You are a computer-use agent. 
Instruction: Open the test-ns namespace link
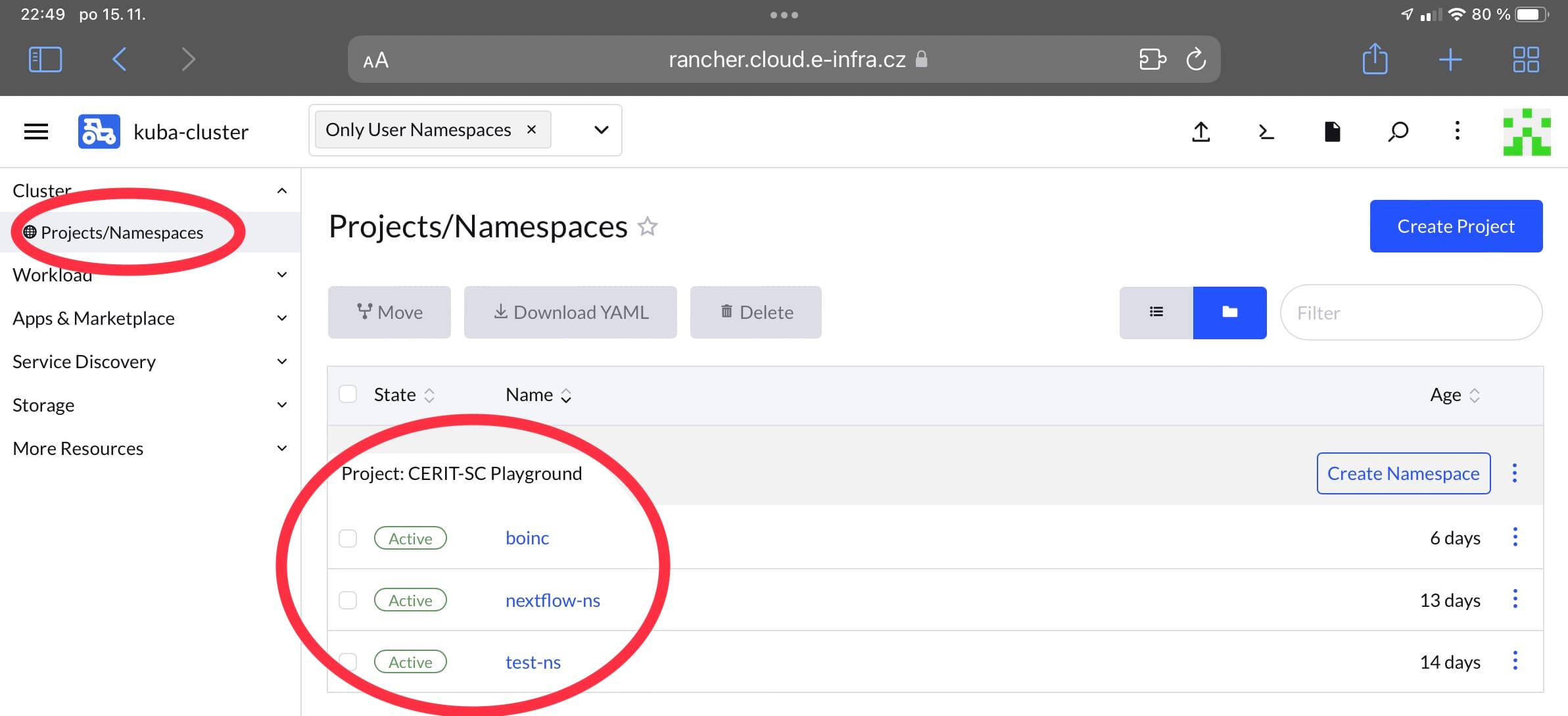click(533, 662)
